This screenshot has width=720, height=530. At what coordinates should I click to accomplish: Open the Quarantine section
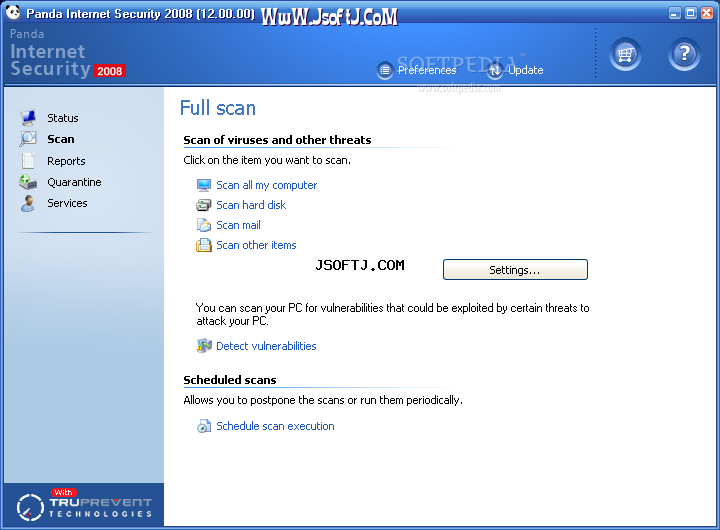pos(74,182)
